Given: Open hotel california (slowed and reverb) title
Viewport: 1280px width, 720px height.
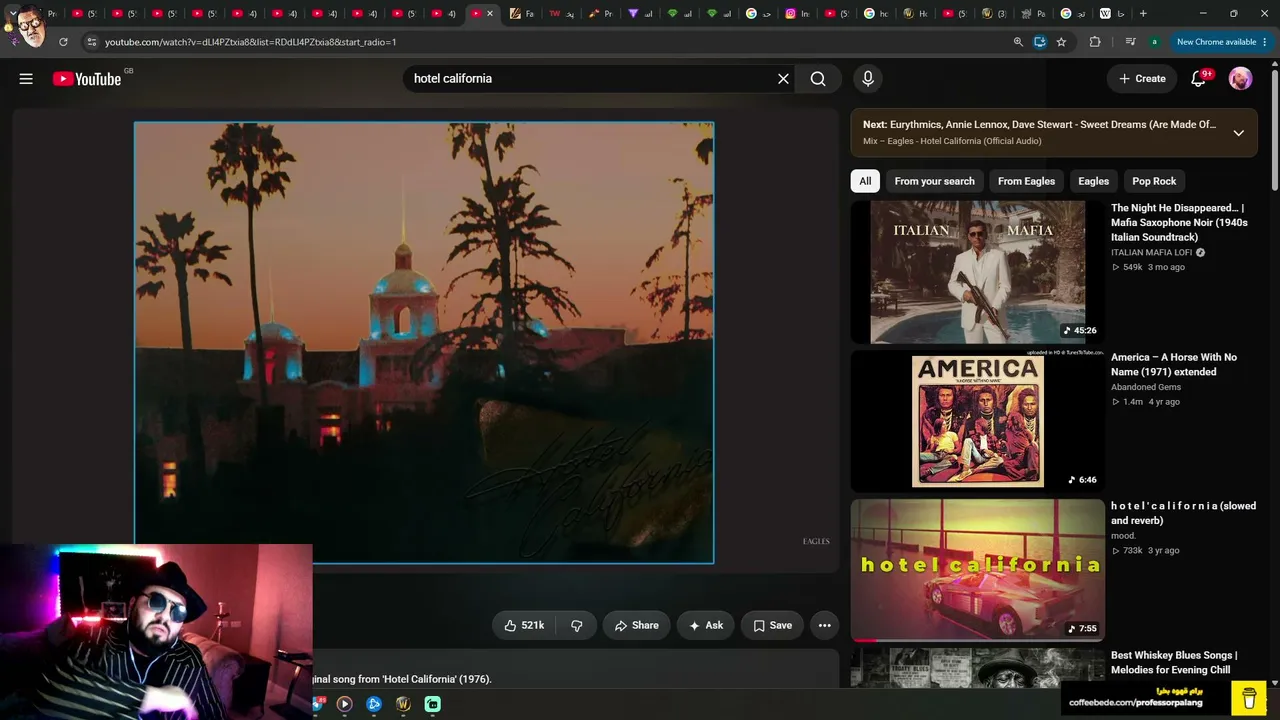Looking at the screenshot, I should [1183, 513].
